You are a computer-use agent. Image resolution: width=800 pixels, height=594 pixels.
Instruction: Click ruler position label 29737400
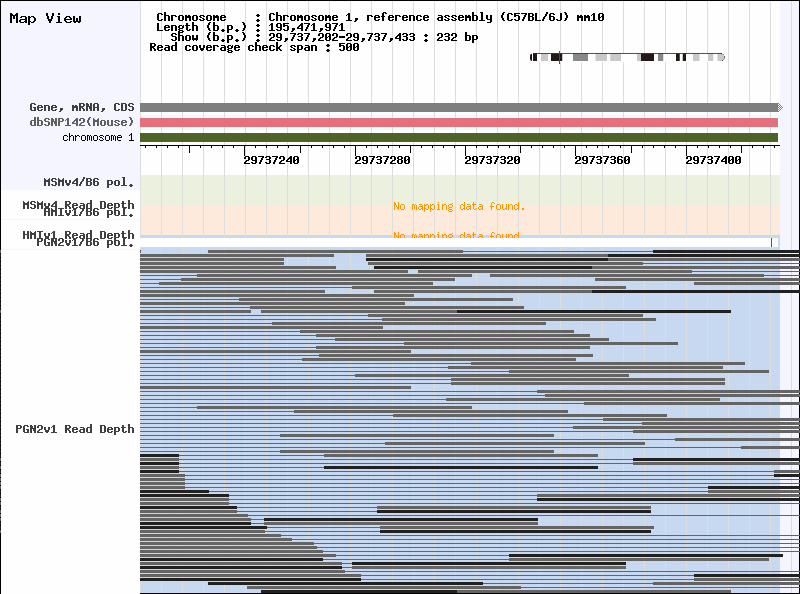click(x=713, y=160)
